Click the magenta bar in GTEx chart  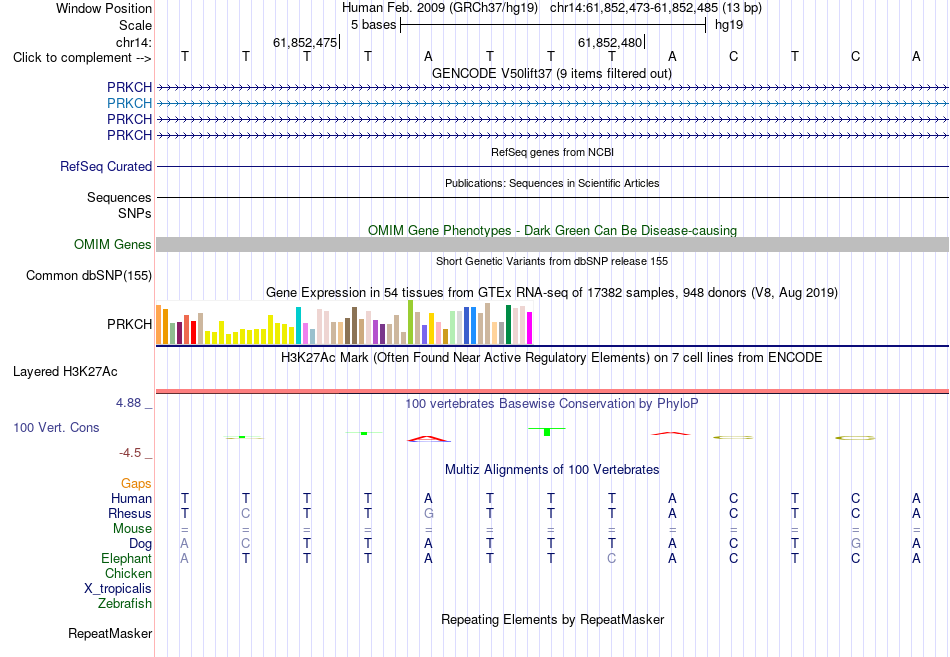[x=530, y=328]
